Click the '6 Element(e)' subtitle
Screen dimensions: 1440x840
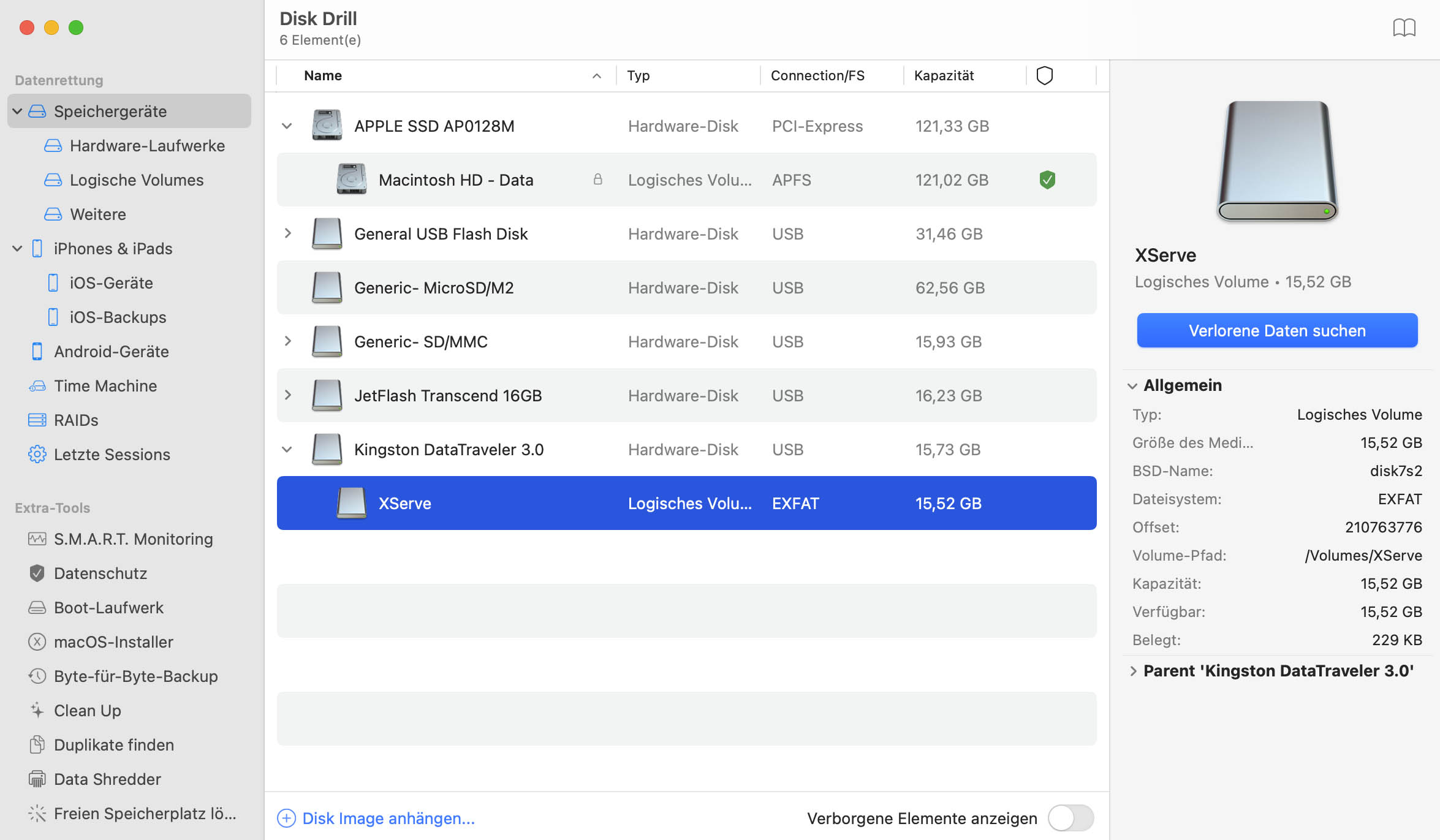320,40
